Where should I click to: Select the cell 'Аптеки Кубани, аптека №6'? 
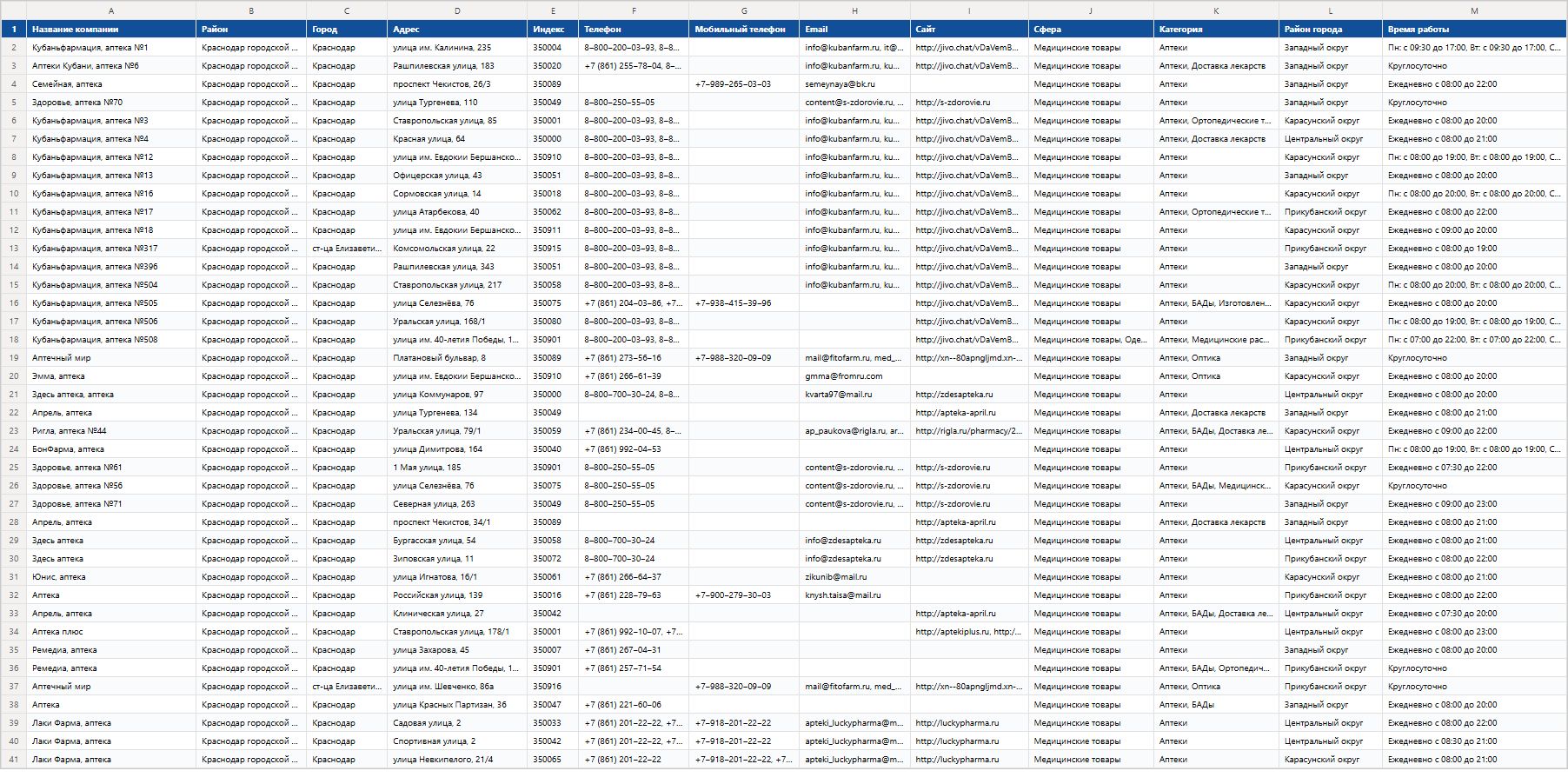[111, 66]
